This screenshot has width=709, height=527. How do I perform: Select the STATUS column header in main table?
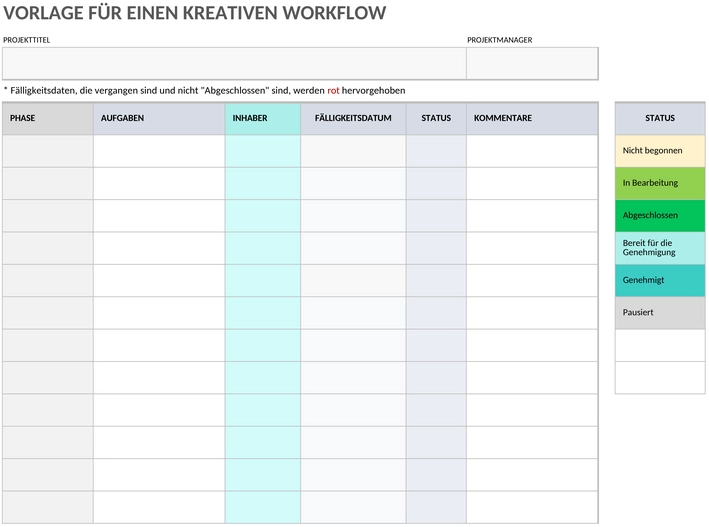pos(436,119)
